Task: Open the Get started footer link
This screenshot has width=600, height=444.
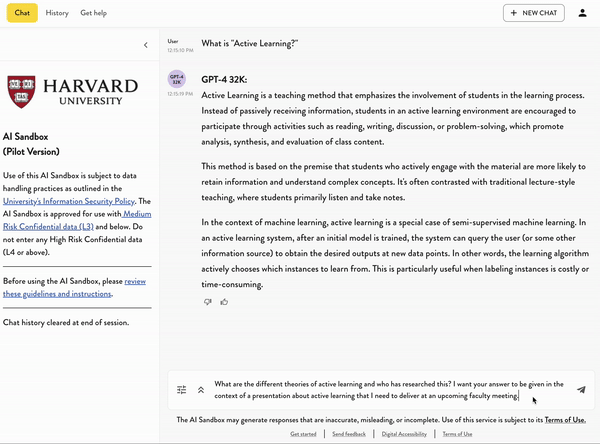Action: pos(303,434)
